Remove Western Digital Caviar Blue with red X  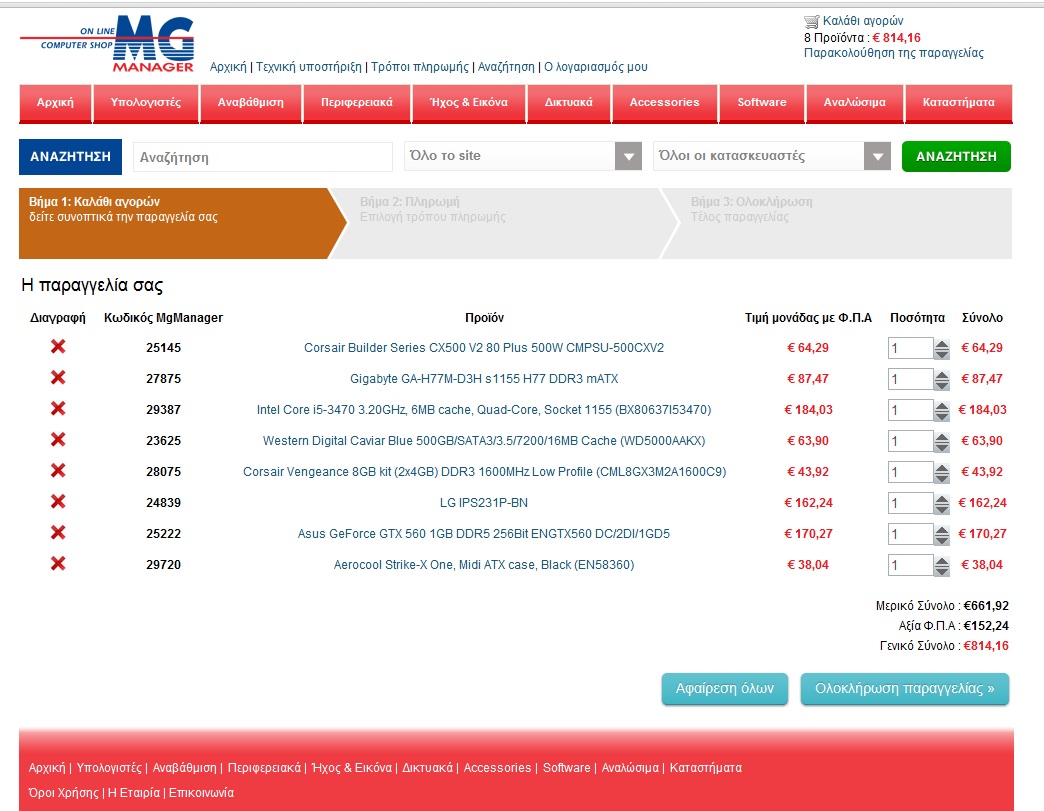coord(58,439)
